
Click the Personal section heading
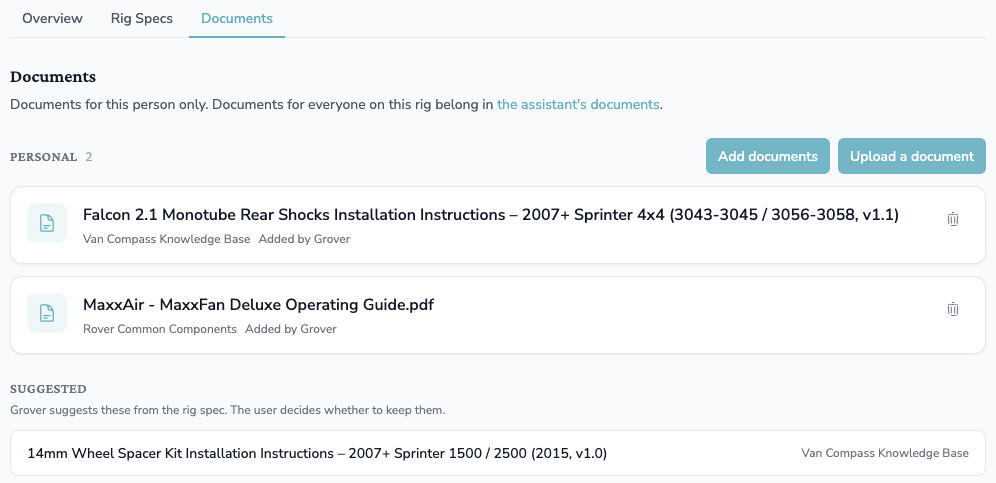click(44, 157)
